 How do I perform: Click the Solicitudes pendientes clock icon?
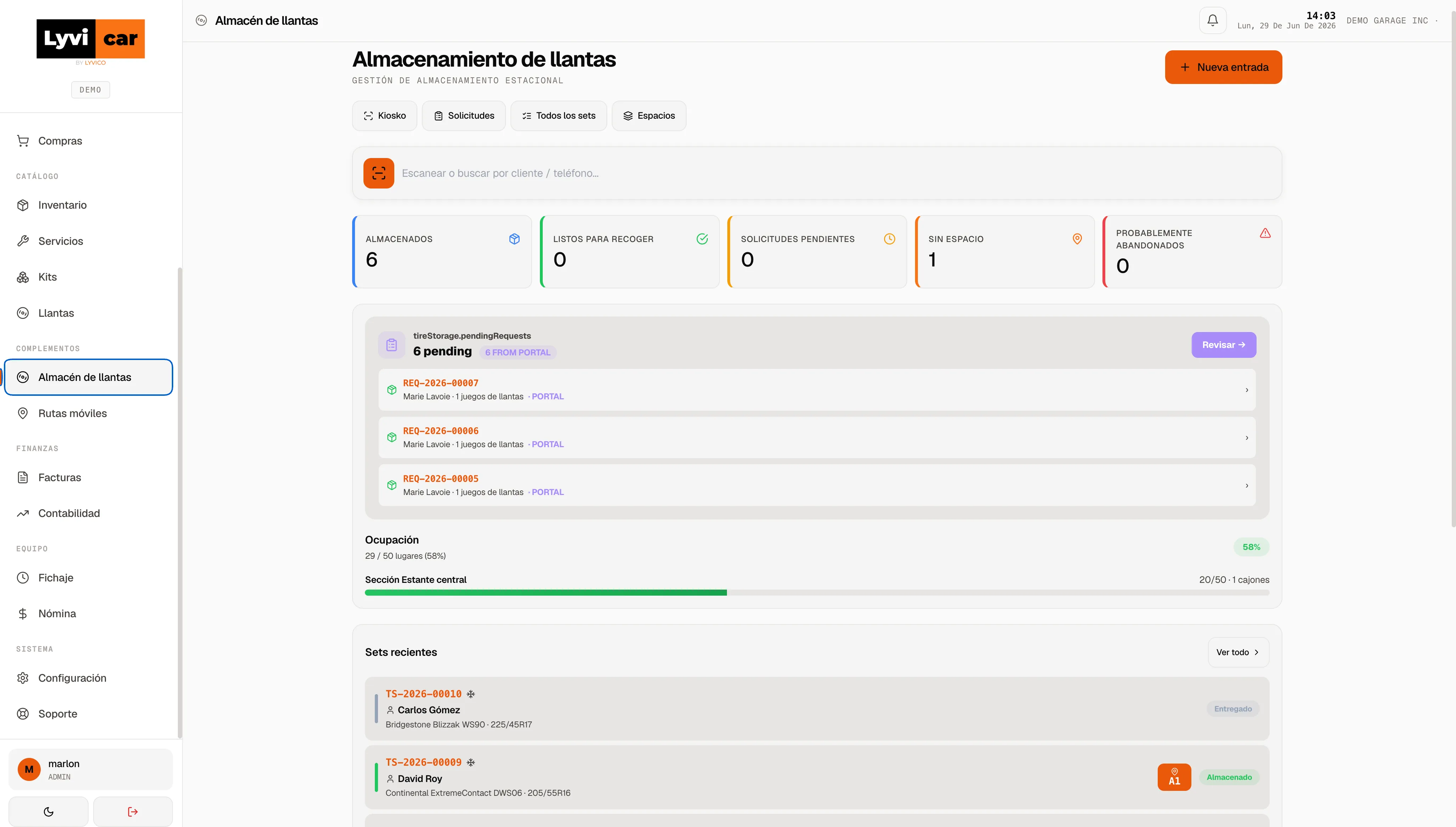(x=890, y=239)
